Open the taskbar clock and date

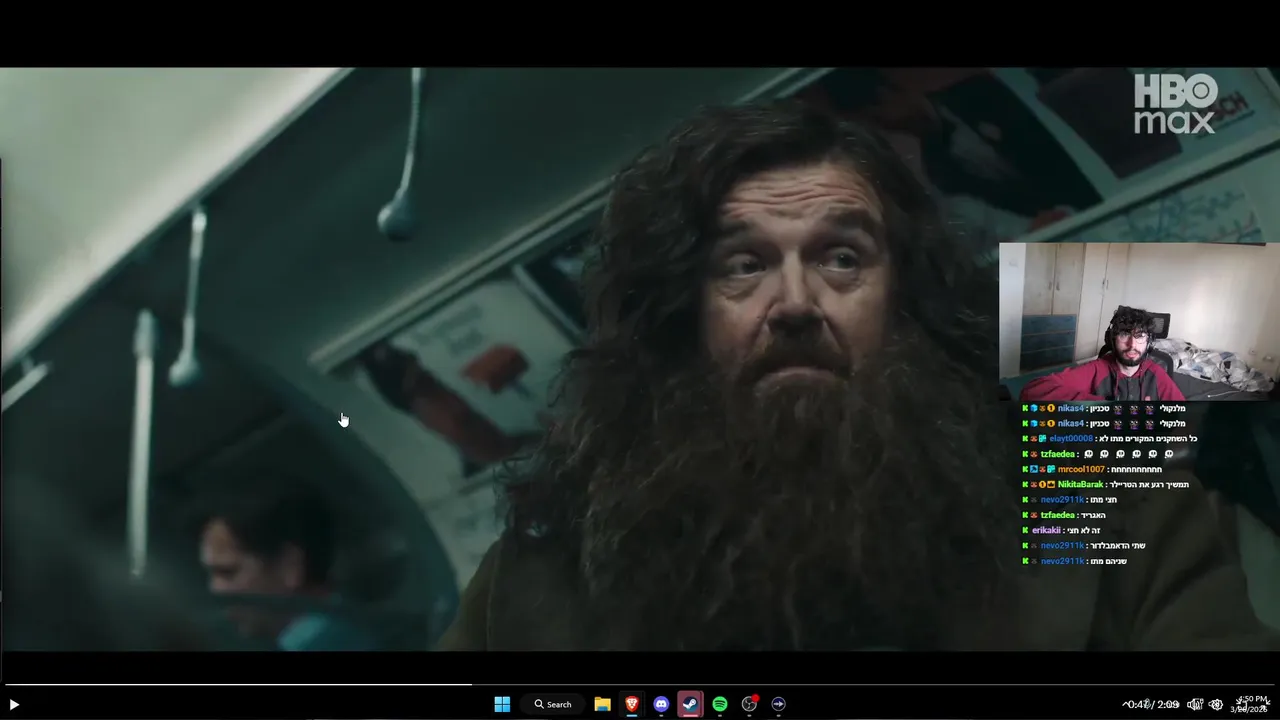[1250, 704]
